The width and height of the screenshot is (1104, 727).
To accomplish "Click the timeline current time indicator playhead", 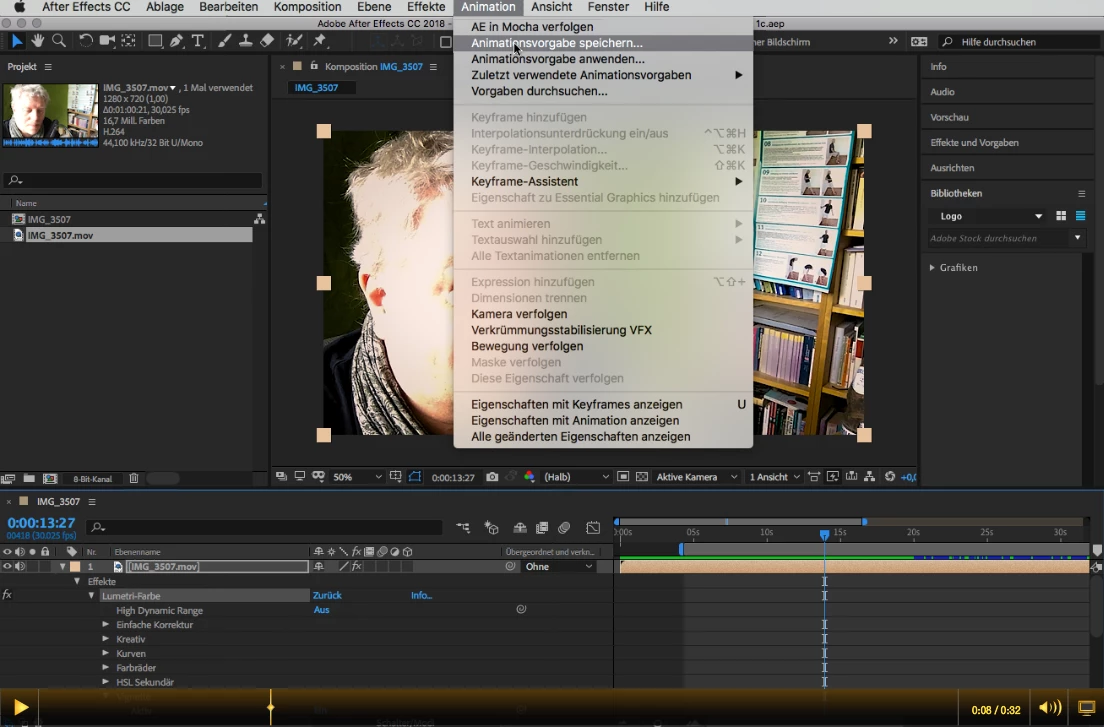I will tap(824, 535).
